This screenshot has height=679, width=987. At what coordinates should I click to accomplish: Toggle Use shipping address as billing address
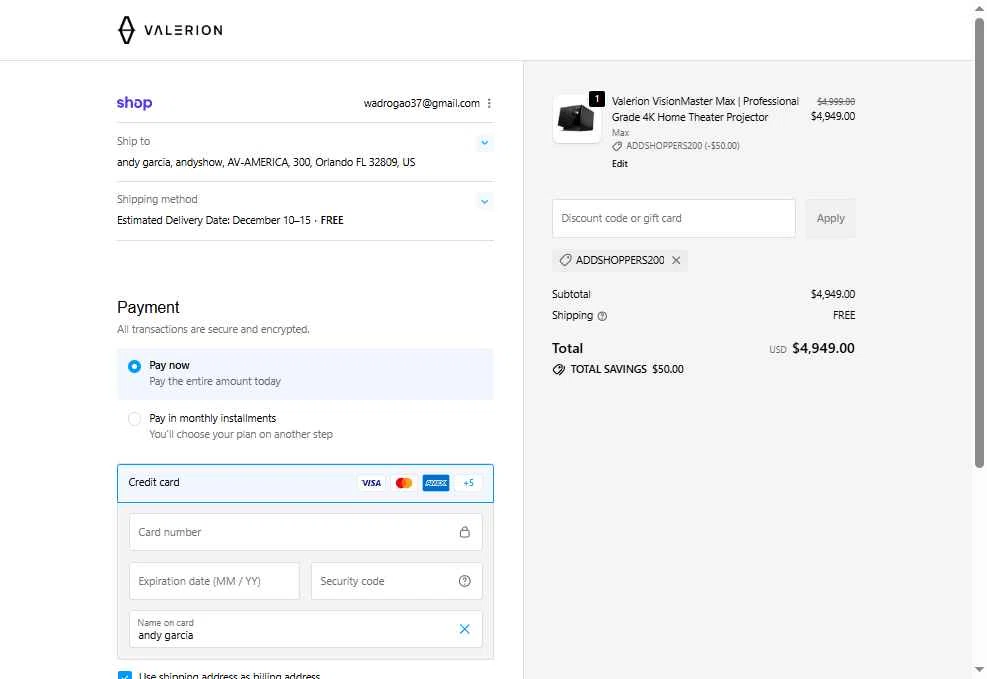125,675
